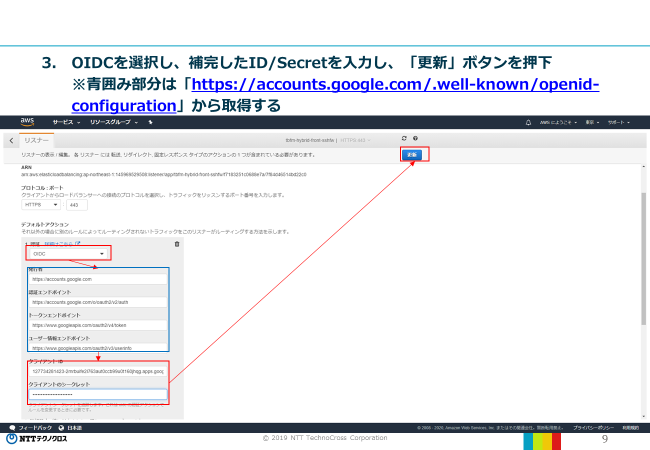Open the notifications bell
The height and width of the screenshot is (450, 650).
pyautogui.click(x=528, y=123)
